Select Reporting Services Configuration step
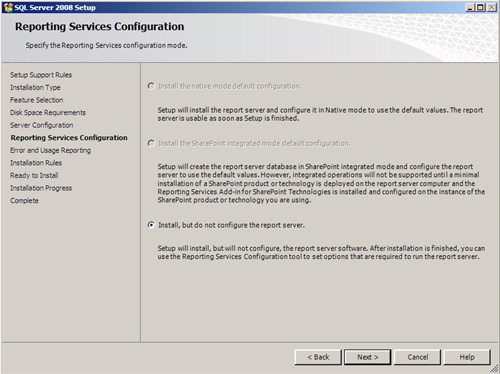The height and width of the screenshot is (374, 500). (69, 138)
